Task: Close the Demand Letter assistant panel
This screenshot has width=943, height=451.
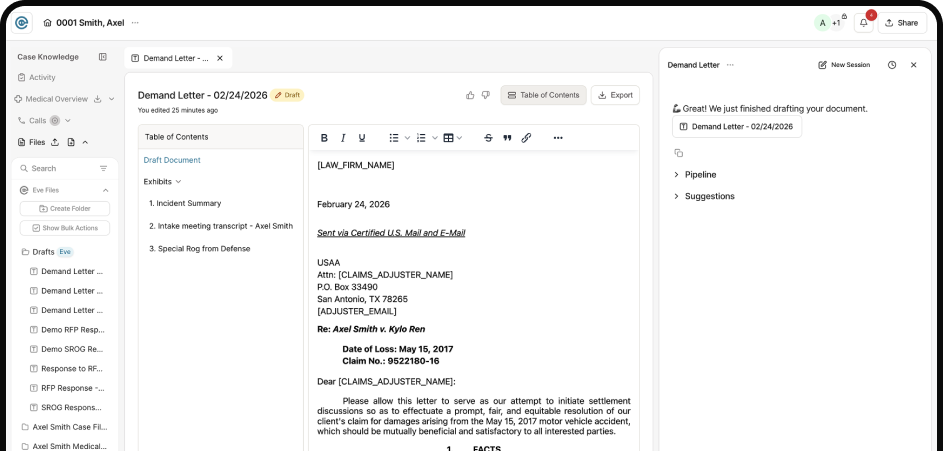Action: pyautogui.click(x=914, y=65)
